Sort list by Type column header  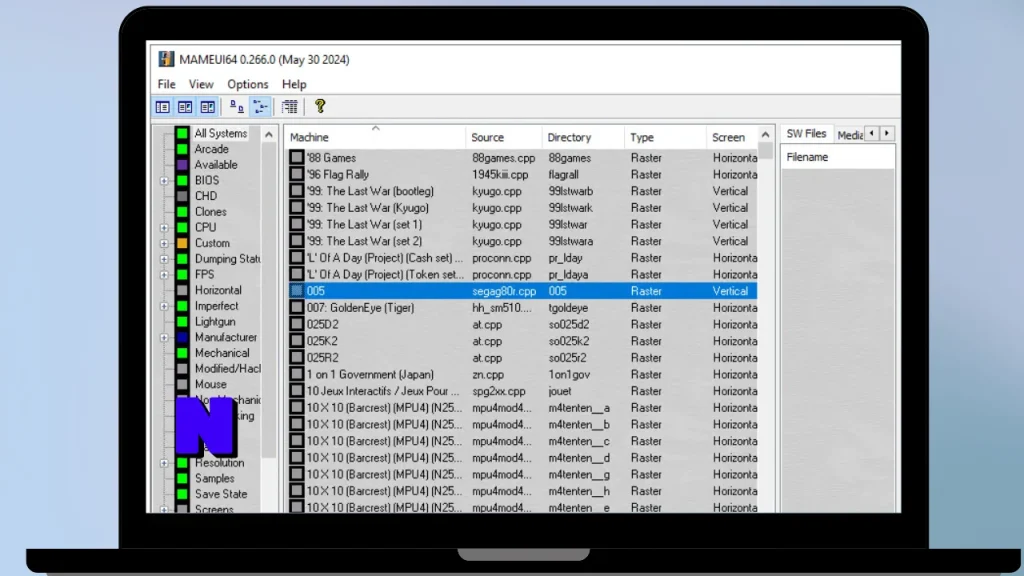(664, 137)
